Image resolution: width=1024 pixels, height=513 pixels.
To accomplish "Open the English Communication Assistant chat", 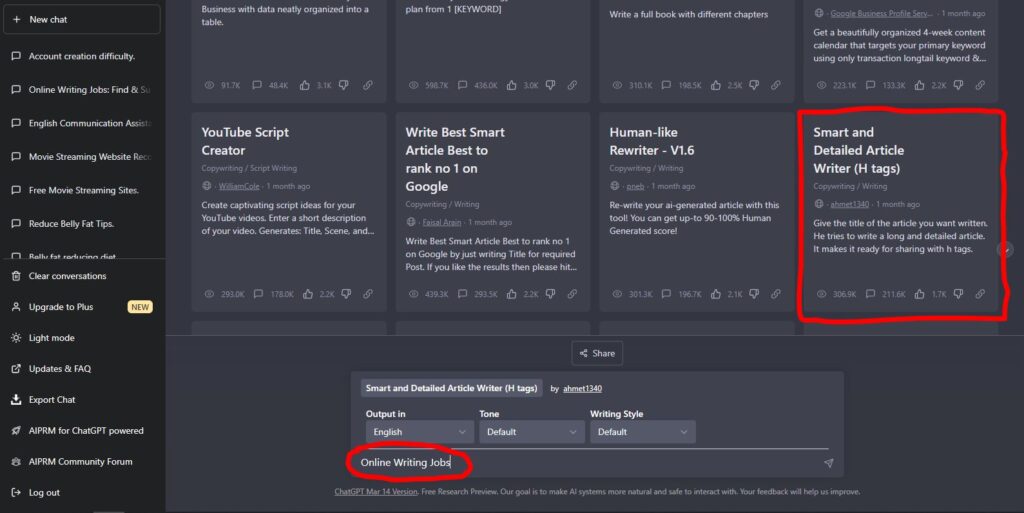I will (x=82, y=123).
